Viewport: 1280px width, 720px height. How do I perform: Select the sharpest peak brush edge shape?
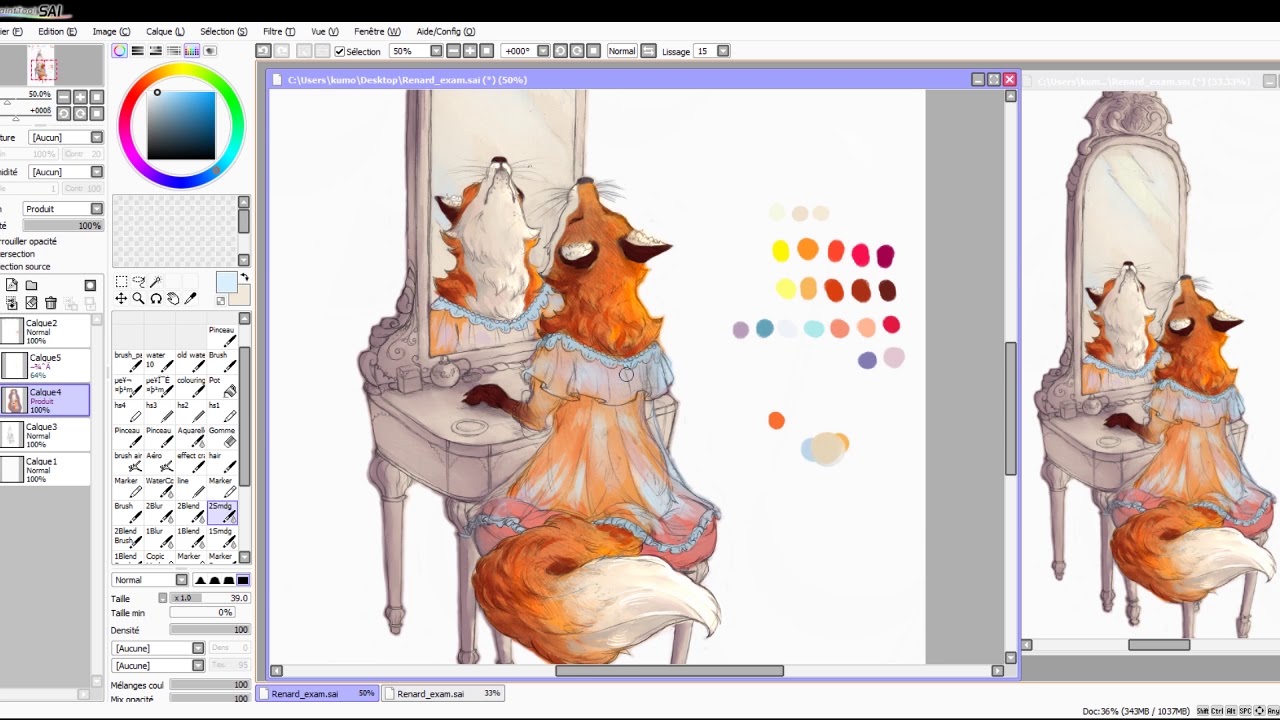point(200,580)
